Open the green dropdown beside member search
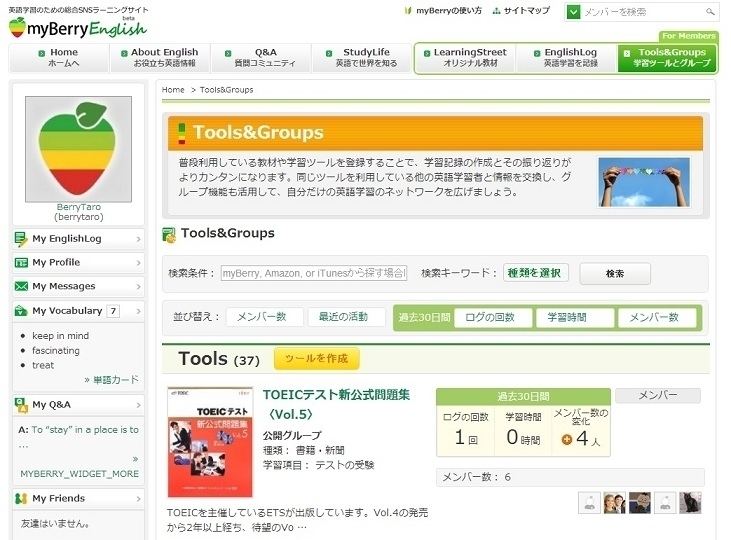Screen dimensions: 731x540 (573, 12)
